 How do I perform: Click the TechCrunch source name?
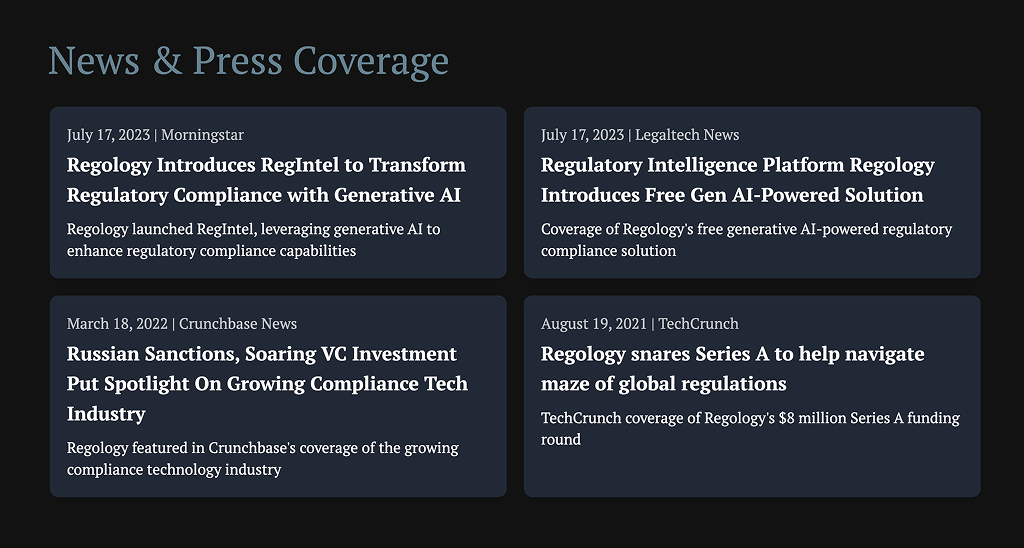(x=698, y=324)
